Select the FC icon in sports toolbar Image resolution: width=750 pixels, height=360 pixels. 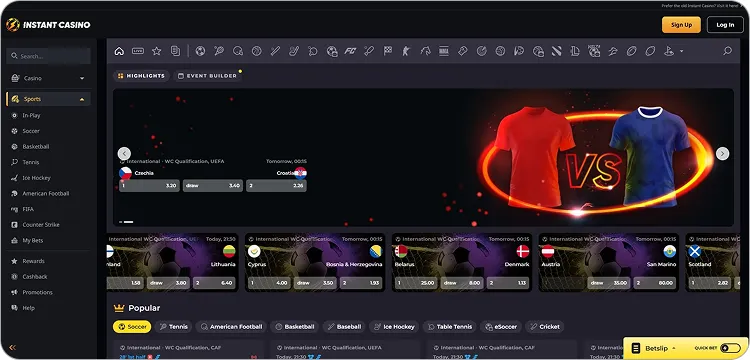[350, 51]
